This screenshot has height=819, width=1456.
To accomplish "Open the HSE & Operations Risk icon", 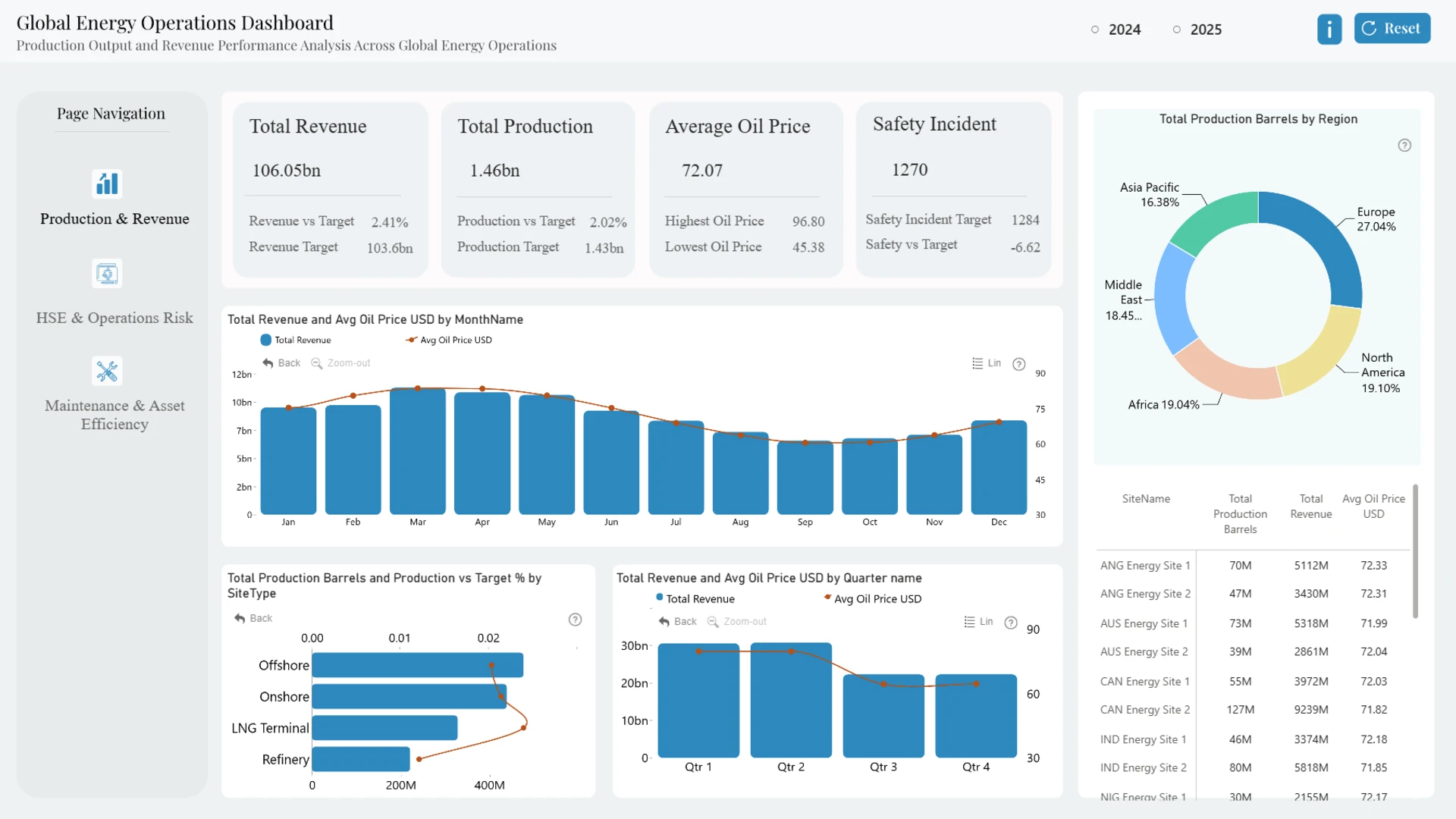I will 107,274.
